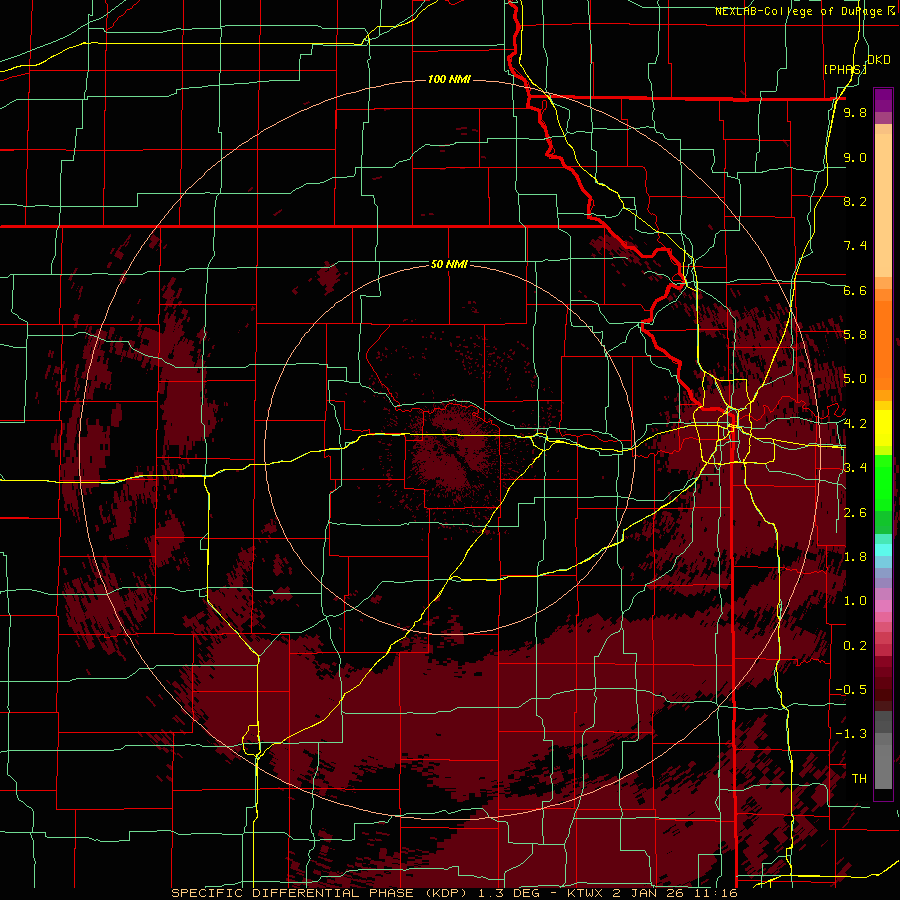Click the 2.6 value on the color scale
The height and width of the screenshot is (900, 900).
click(x=855, y=512)
